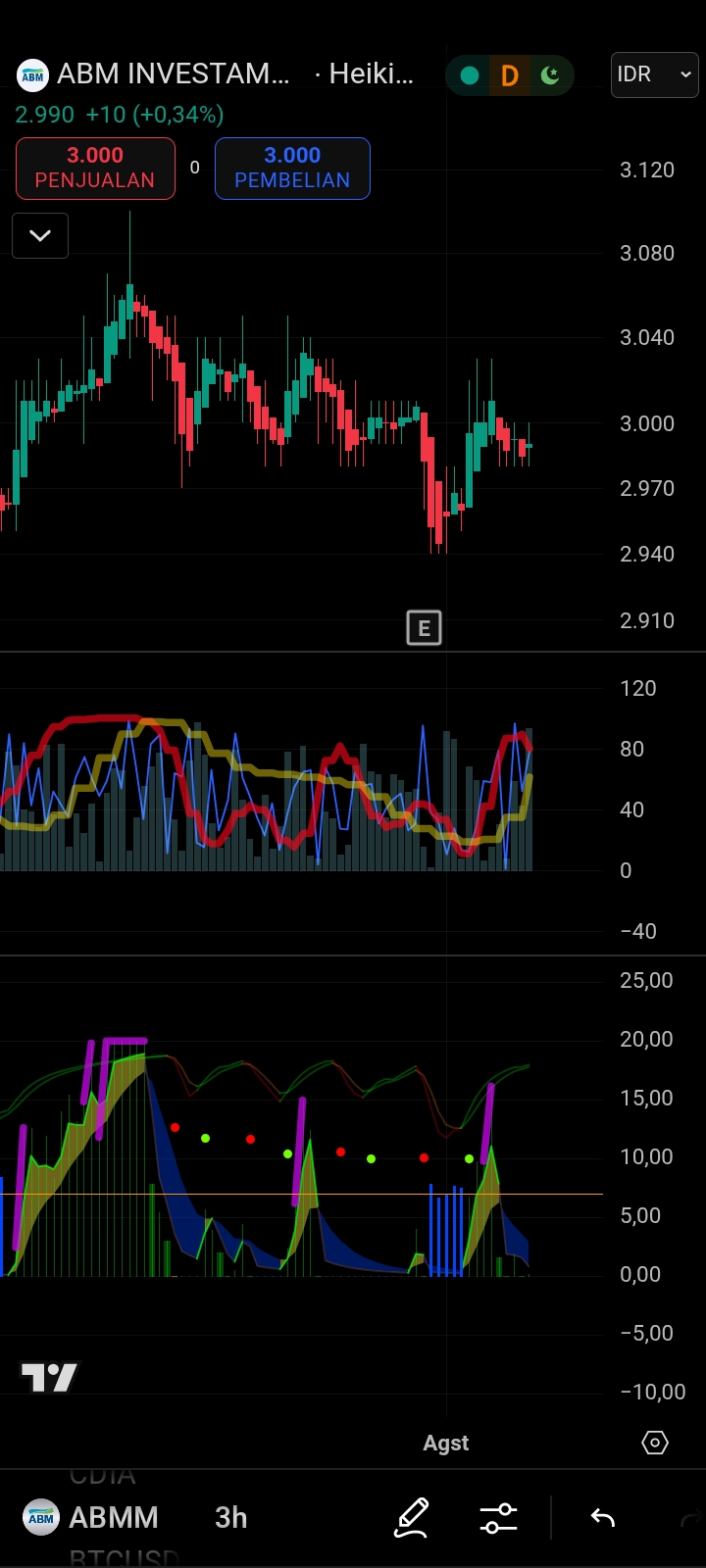706x1568 pixels.
Task: Tap the small ABM logo in the bottom bar
Action: pos(41,1518)
